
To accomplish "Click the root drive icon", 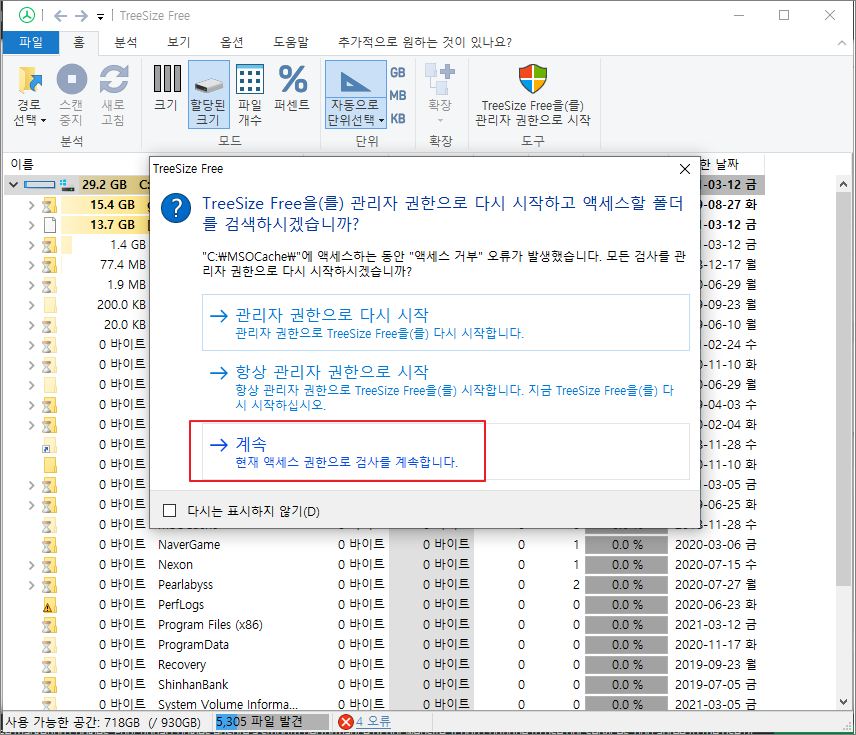I will point(67,185).
